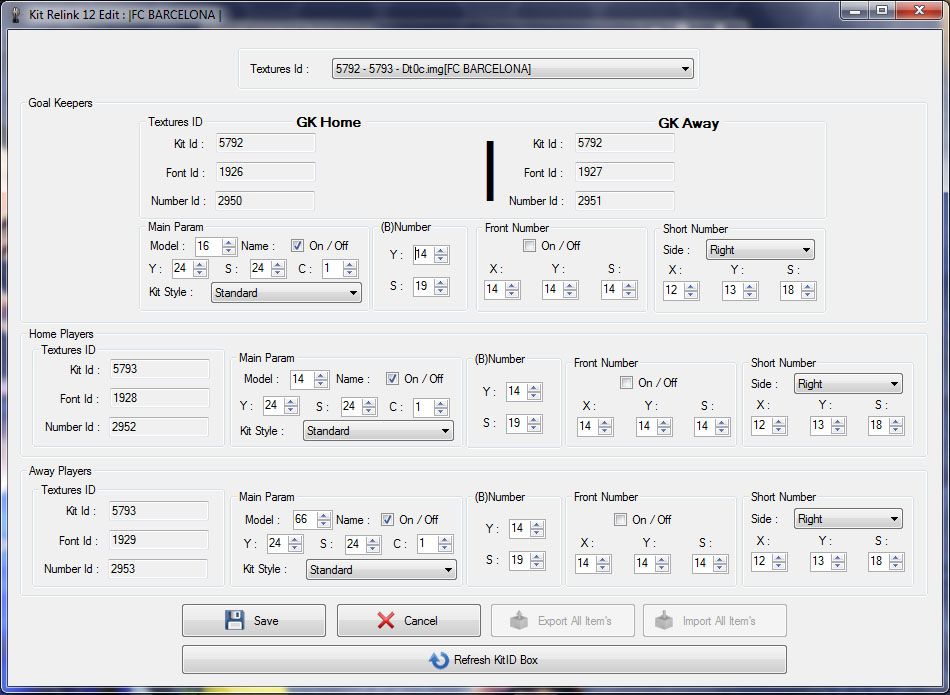950x695 pixels.
Task: Click the Cancel button with red X
Action: pos(408,620)
